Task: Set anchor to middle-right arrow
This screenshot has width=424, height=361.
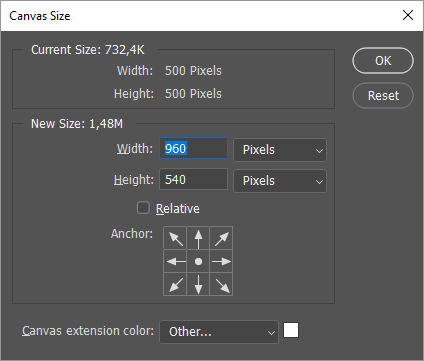Action: pos(221,261)
